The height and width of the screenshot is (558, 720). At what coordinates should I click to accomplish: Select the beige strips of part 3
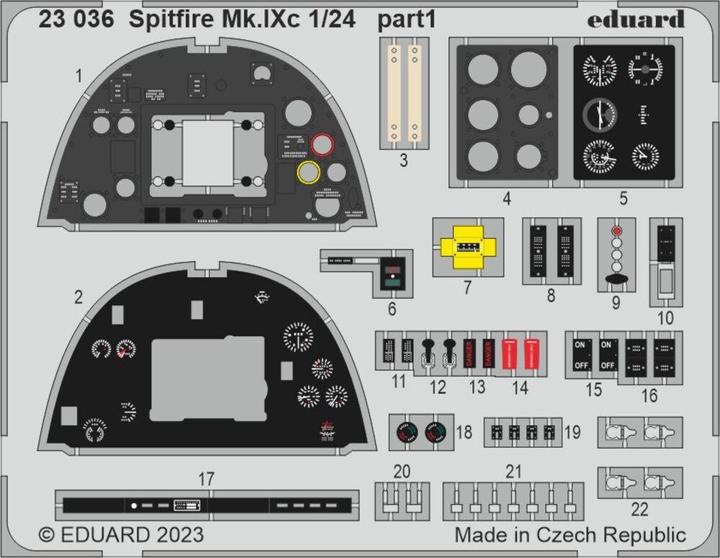(x=404, y=94)
